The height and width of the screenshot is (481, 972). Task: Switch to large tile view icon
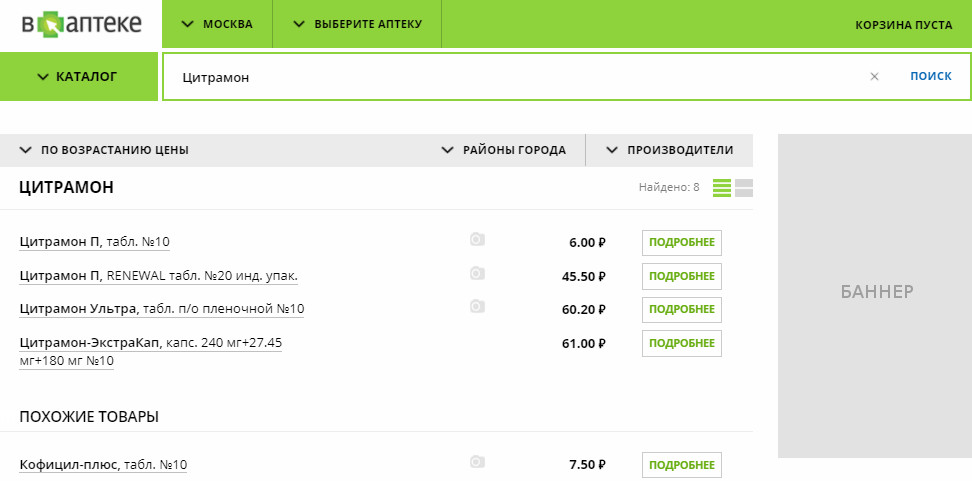(x=743, y=188)
